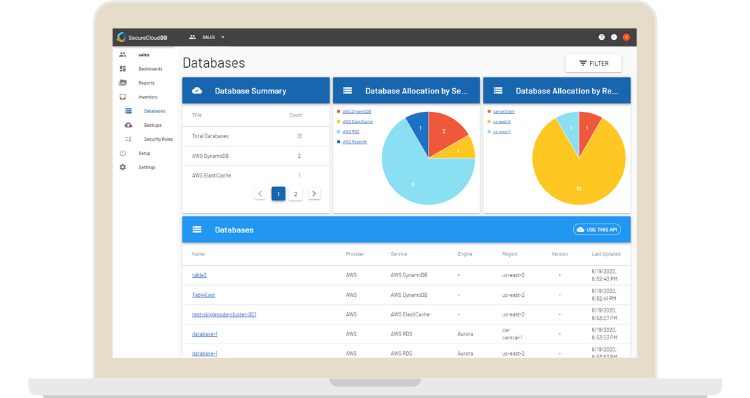Click the Setup power icon in the sidebar
The width and height of the screenshot is (750, 398).
point(123,153)
